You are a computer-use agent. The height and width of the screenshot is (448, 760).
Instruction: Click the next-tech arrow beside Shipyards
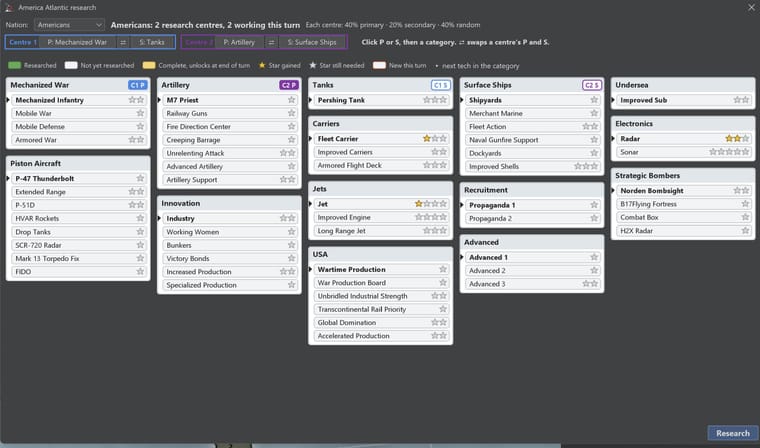pyautogui.click(x=462, y=100)
